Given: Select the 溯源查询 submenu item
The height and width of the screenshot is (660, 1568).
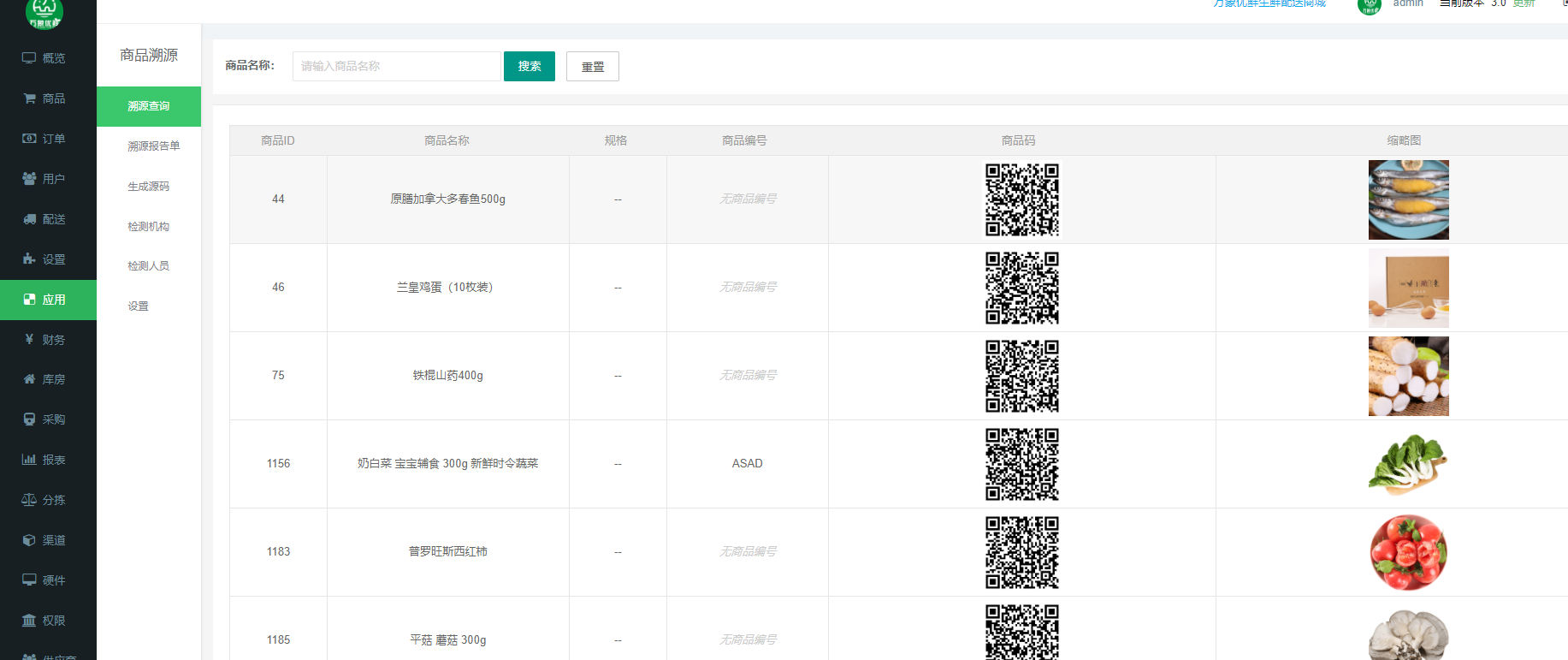Looking at the screenshot, I should (x=149, y=106).
